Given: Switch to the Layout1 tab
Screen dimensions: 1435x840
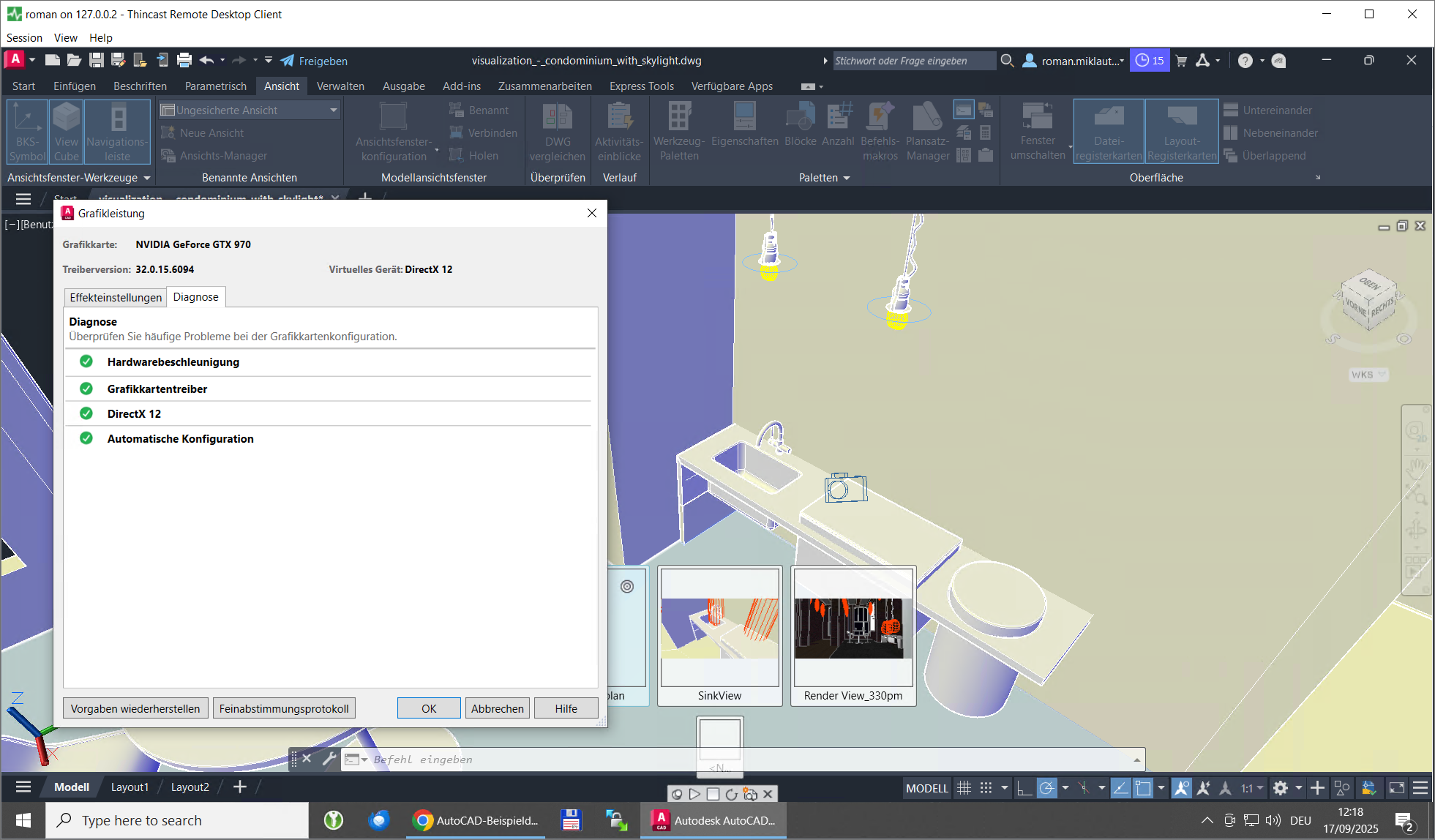Looking at the screenshot, I should click(x=130, y=787).
